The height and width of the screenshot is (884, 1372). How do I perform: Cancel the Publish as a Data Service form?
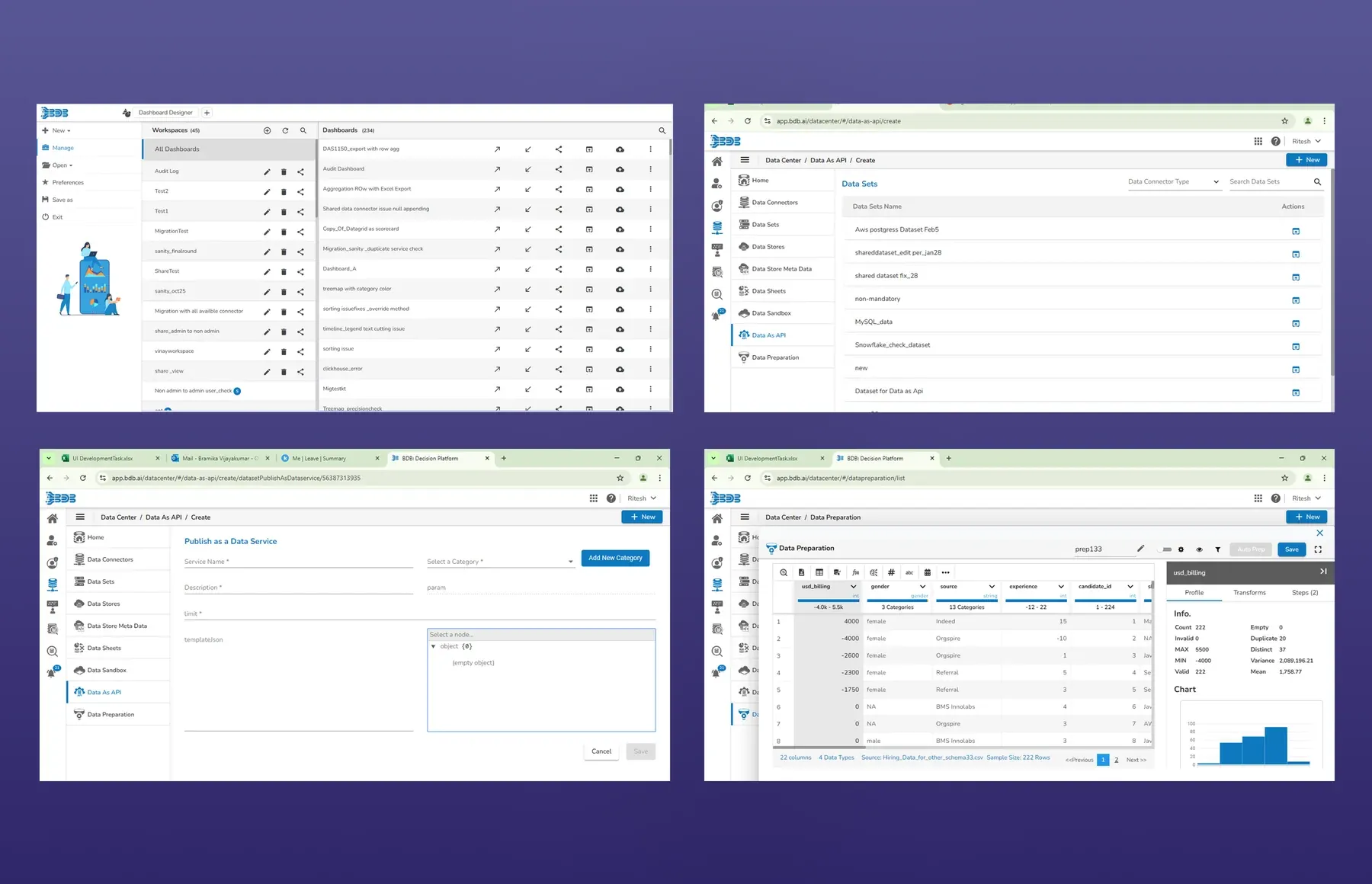coord(601,751)
